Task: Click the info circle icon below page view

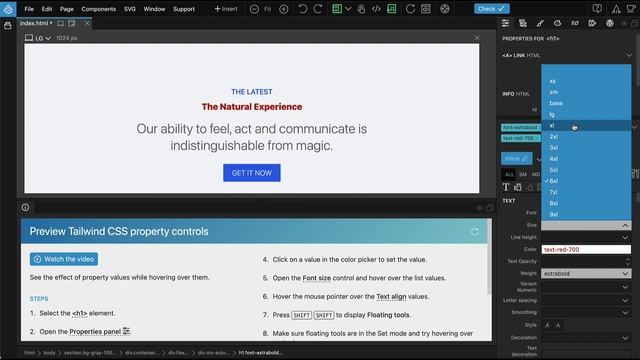Action: click(25, 207)
